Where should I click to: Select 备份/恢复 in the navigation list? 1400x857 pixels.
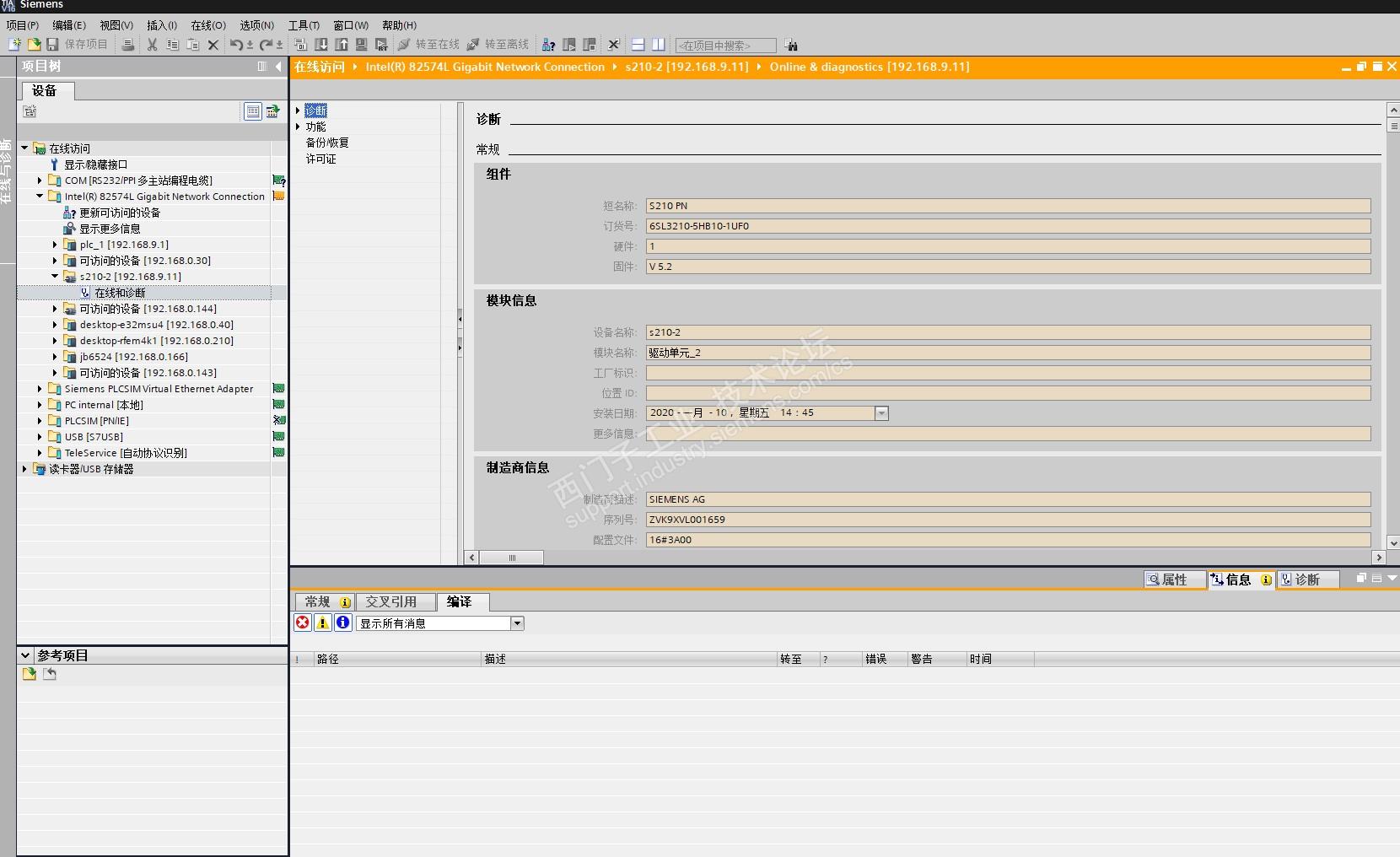click(x=327, y=143)
